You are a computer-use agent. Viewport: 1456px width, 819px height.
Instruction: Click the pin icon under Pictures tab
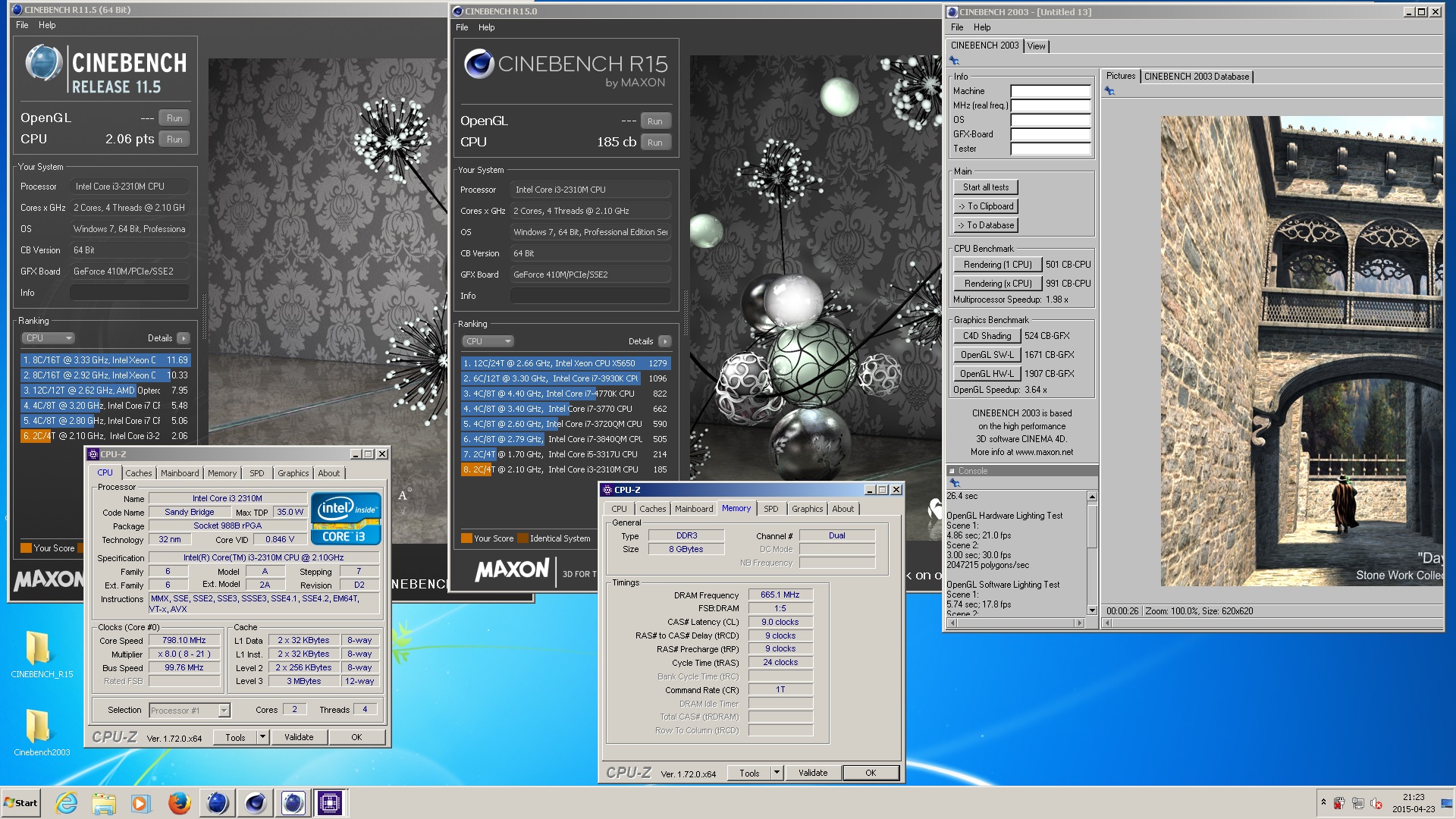(x=1110, y=91)
